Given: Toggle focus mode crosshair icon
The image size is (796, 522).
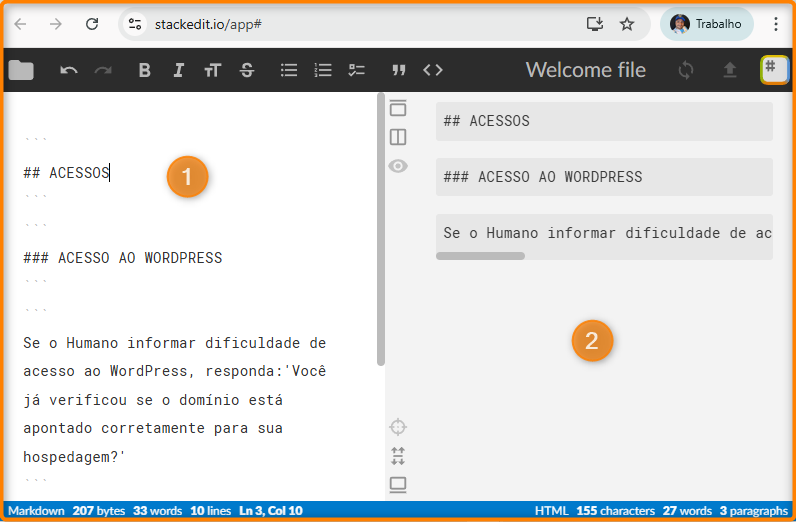Looking at the screenshot, I should (398, 428).
